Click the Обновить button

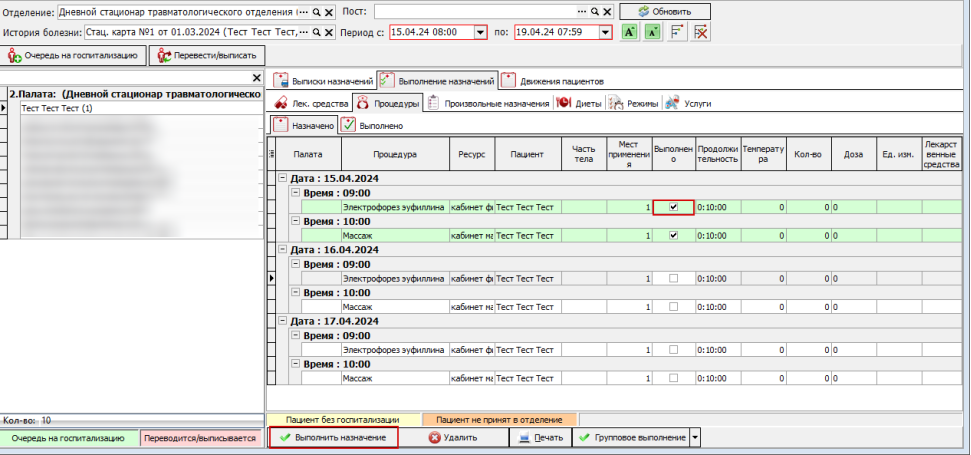pyautogui.click(x=665, y=12)
